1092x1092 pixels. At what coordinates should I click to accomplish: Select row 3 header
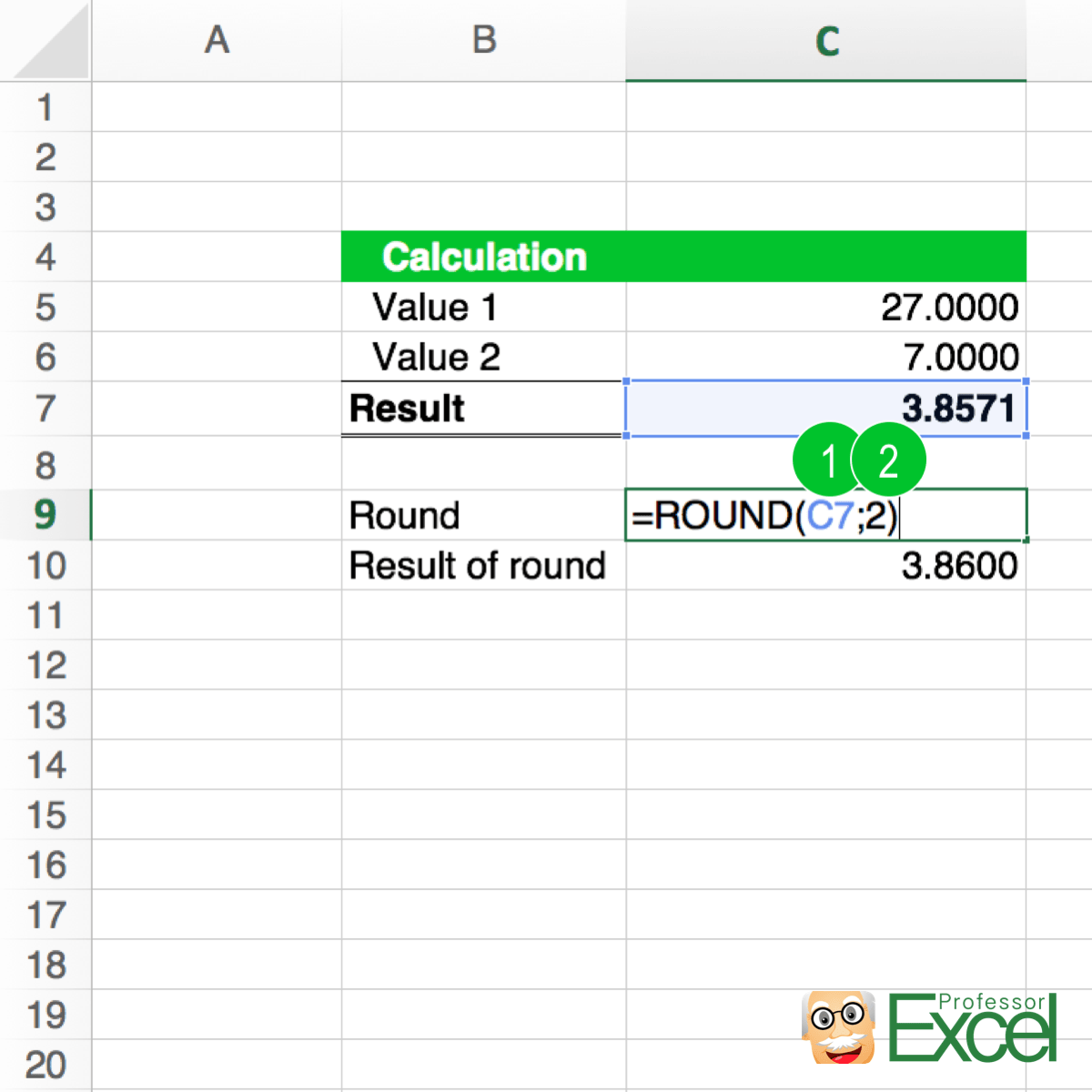click(x=45, y=207)
